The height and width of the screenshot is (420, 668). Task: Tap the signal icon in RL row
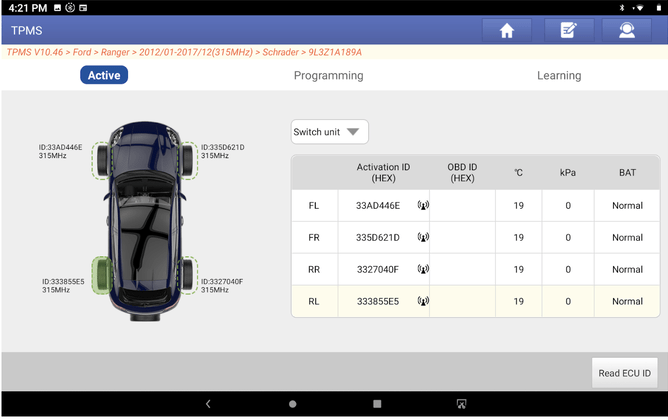click(x=423, y=301)
